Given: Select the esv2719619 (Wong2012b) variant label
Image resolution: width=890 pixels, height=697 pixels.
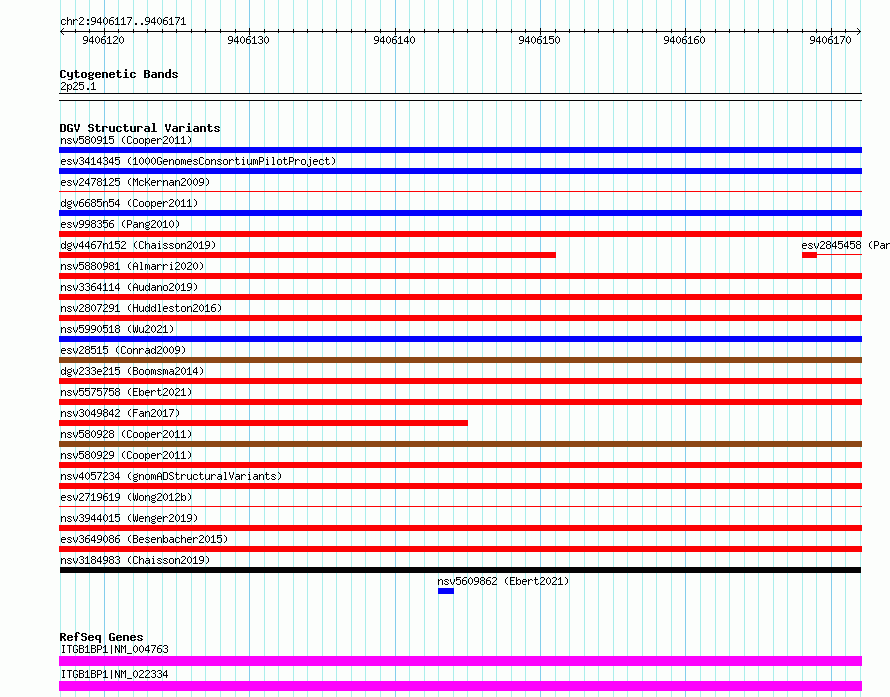Looking at the screenshot, I should click(126, 497).
